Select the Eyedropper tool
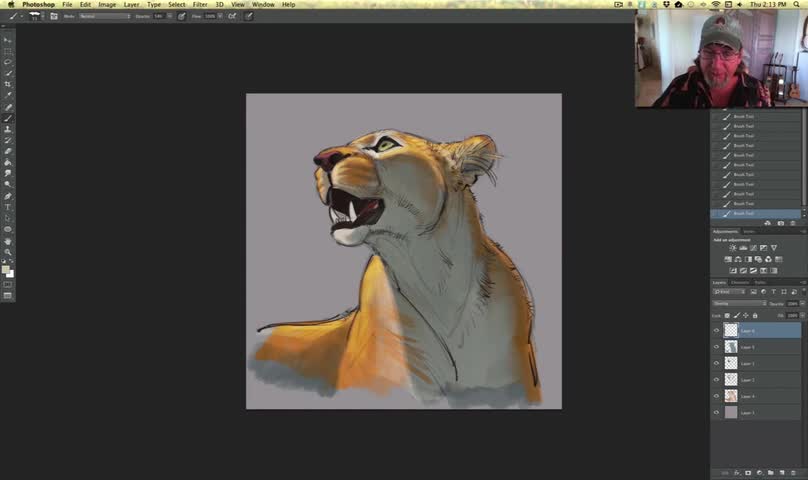 click(x=8, y=95)
